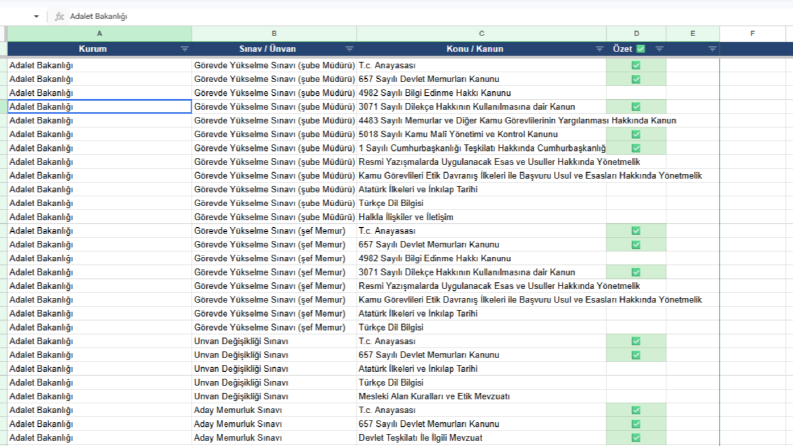Select column D header
The image size is (793, 446).
click(x=636, y=33)
